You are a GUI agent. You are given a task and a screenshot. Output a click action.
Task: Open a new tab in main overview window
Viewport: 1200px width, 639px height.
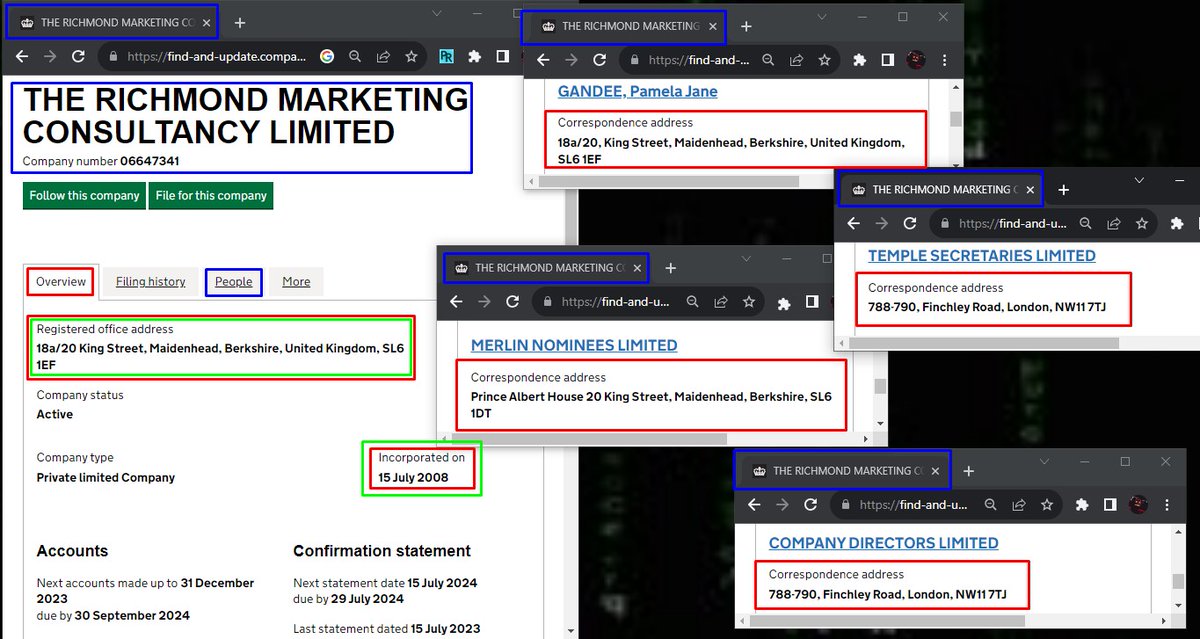point(240,22)
